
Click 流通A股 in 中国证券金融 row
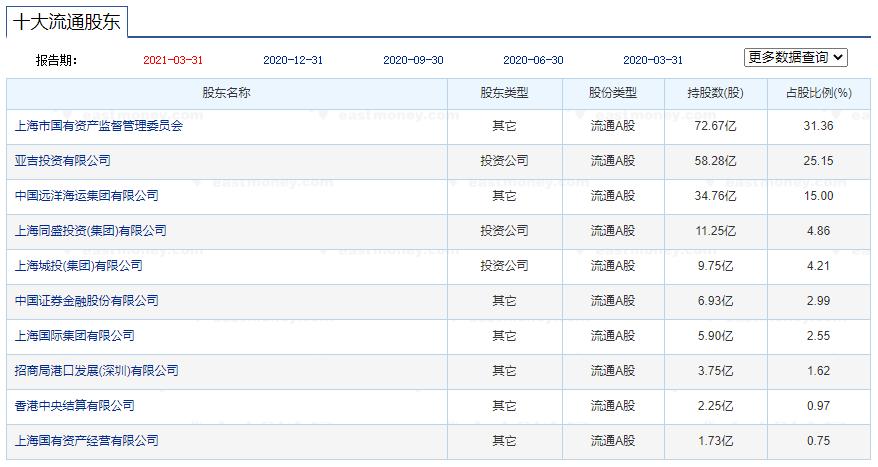(613, 301)
